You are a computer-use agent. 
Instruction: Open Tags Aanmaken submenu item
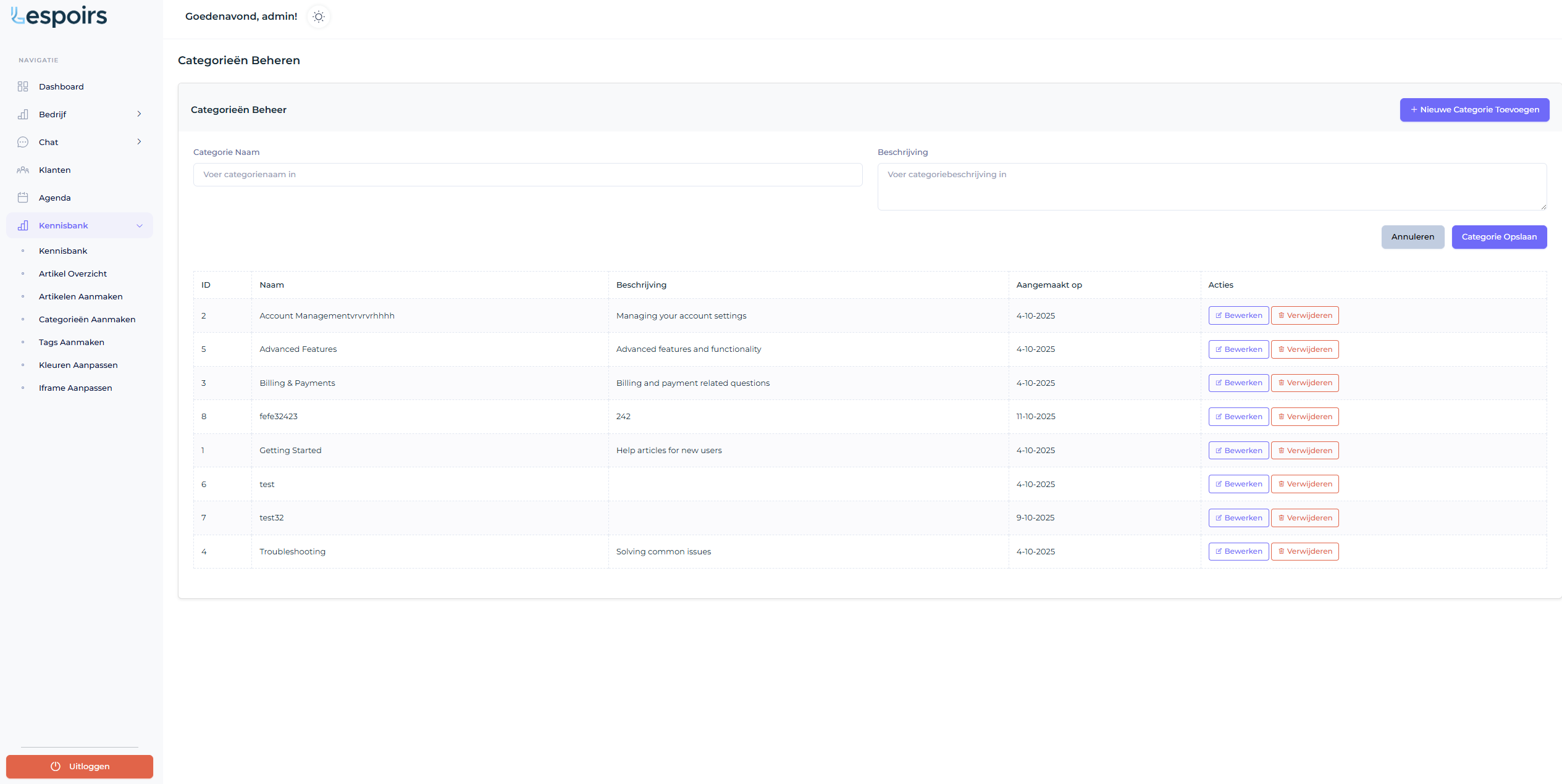[x=72, y=342]
